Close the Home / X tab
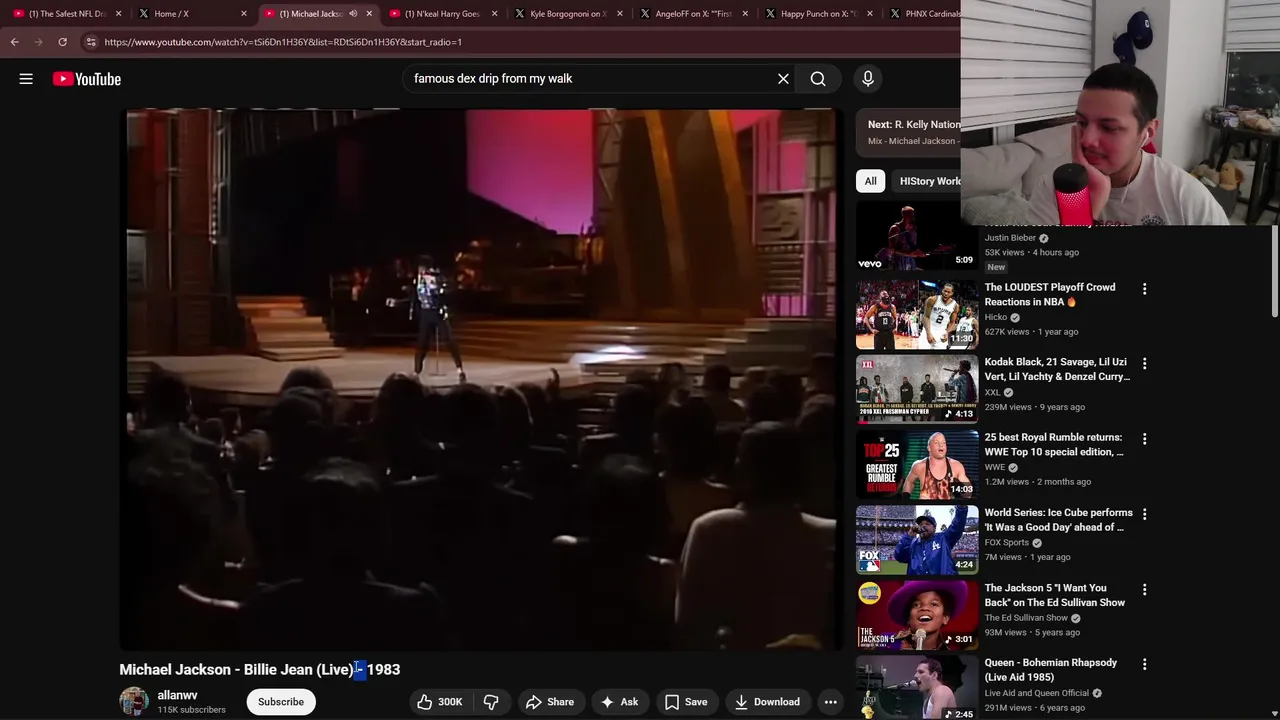 [244, 14]
